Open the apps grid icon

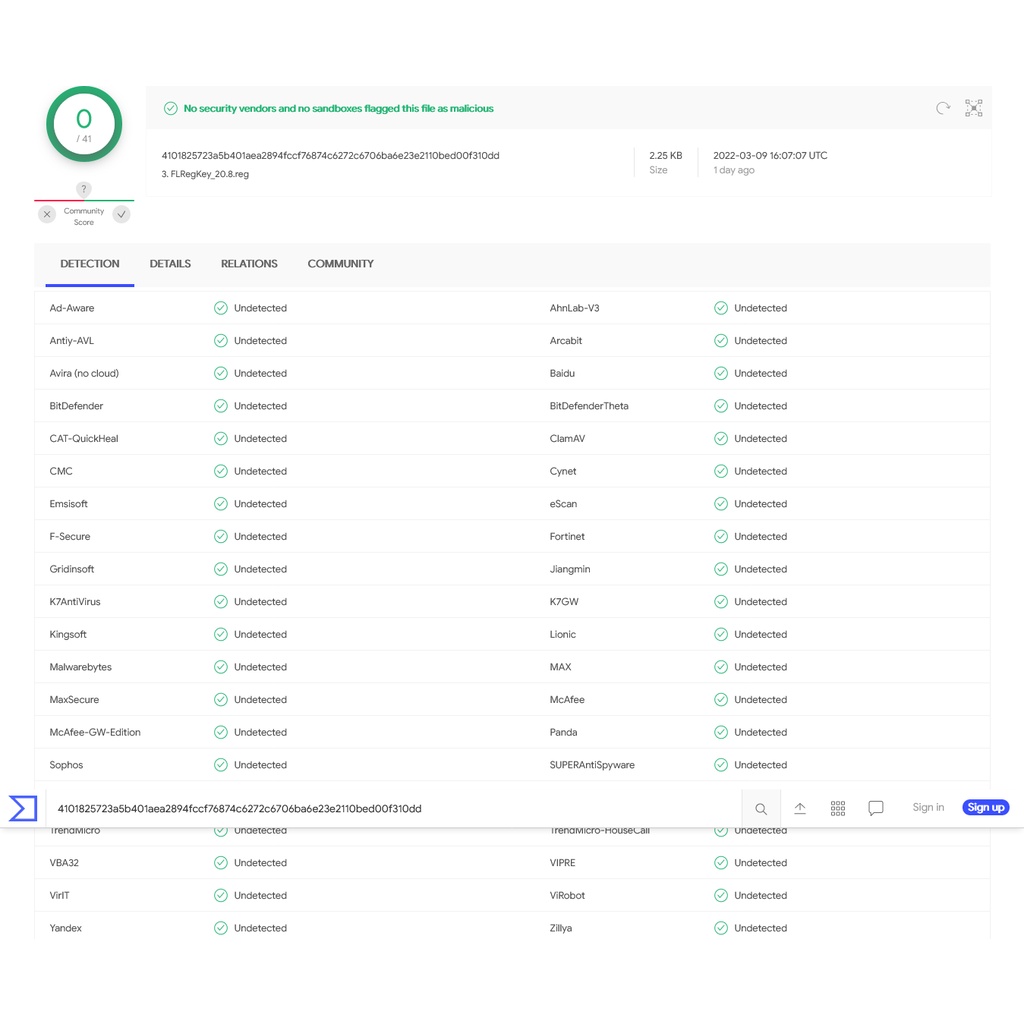(x=838, y=808)
